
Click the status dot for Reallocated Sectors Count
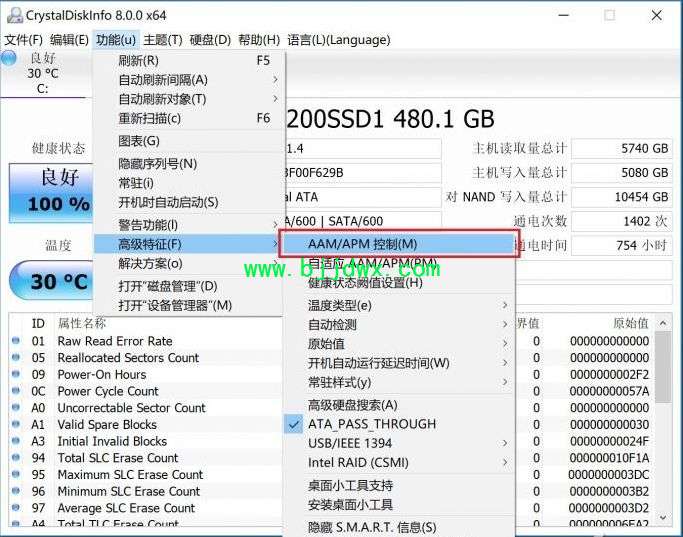coord(16,357)
